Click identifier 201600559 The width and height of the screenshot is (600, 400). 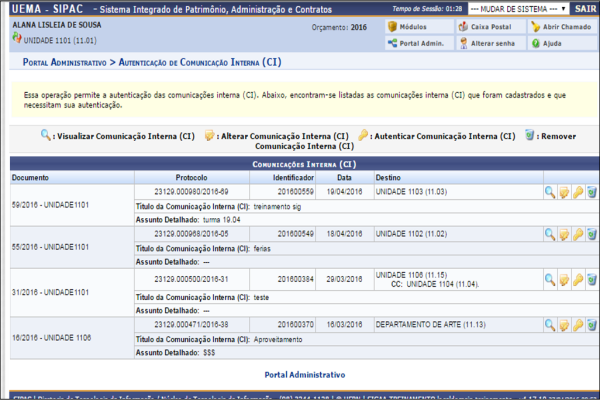click(295, 192)
